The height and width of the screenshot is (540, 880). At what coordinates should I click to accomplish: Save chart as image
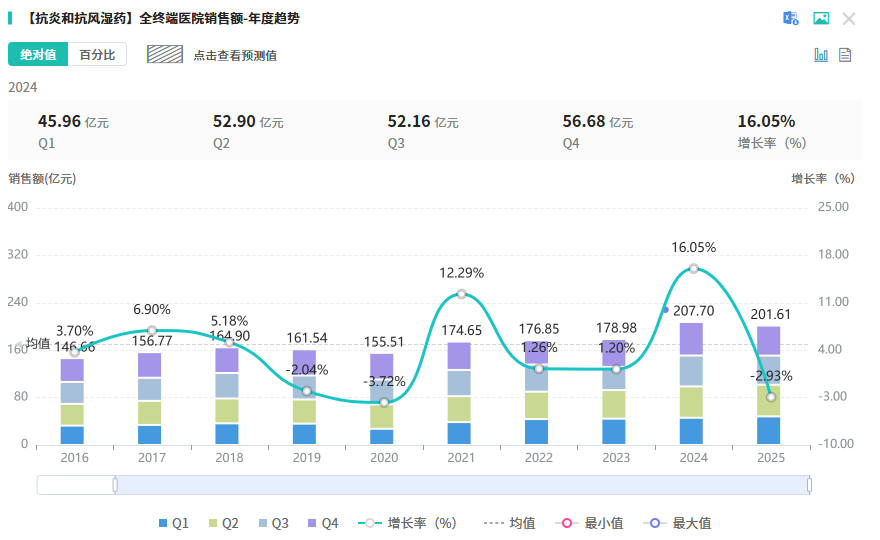point(821,18)
